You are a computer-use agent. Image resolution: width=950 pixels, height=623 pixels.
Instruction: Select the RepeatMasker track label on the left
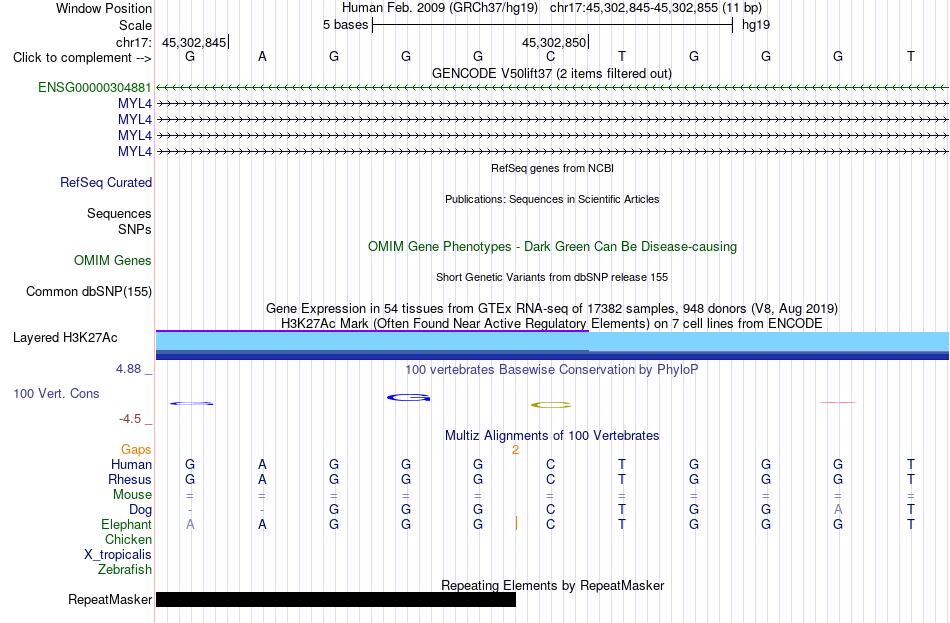(x=110, y=599)
